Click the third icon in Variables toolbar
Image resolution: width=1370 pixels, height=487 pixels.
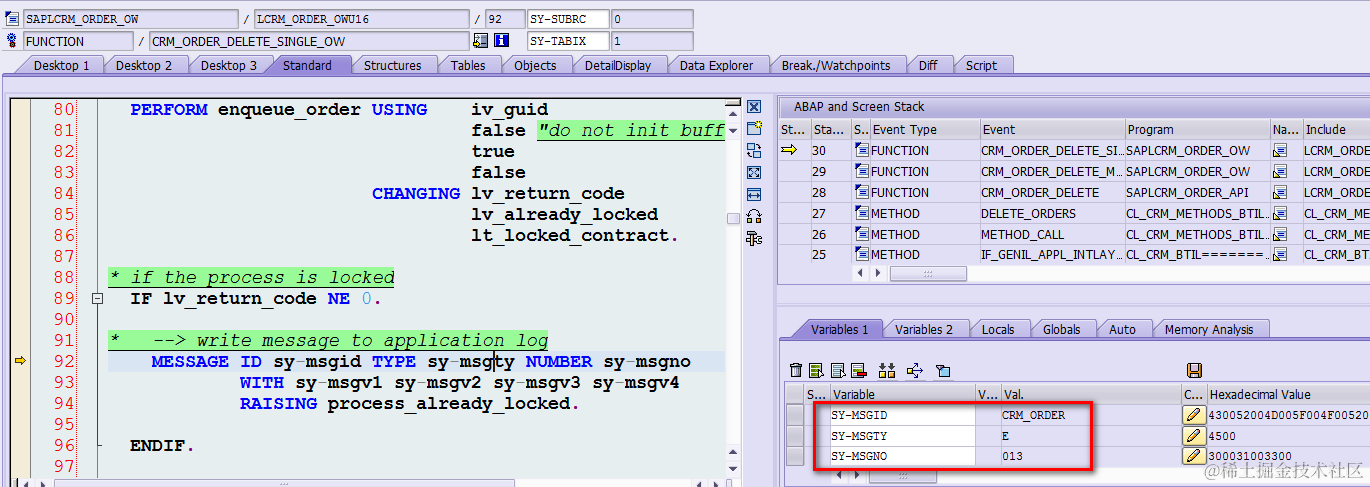coord(837,370)
